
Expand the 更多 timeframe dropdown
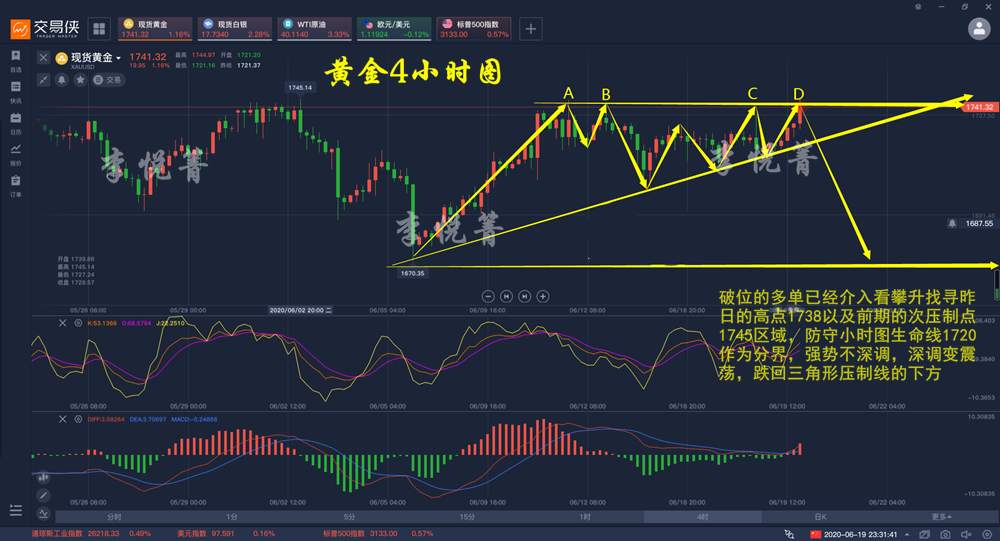pyautogui.click(x=941, y=517)
